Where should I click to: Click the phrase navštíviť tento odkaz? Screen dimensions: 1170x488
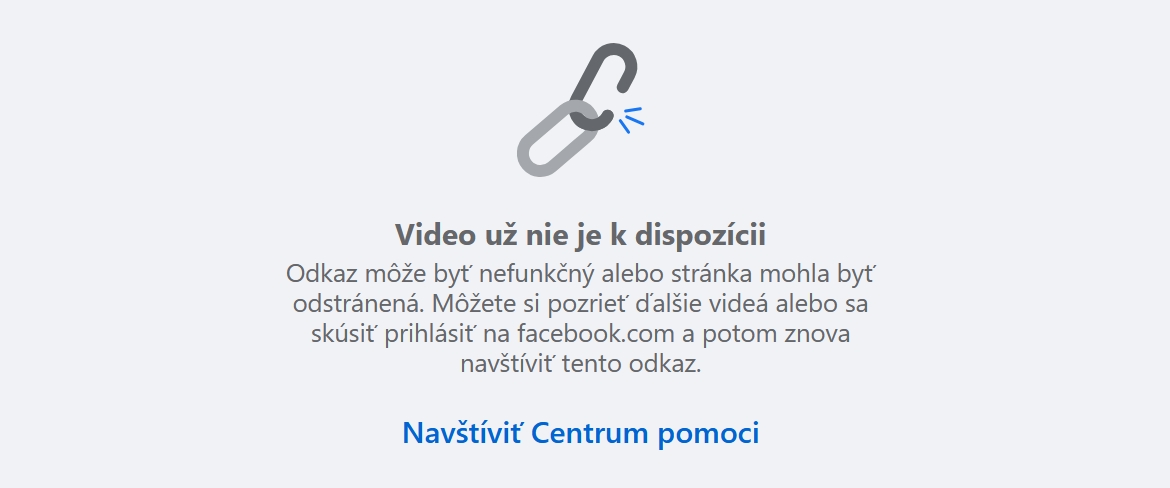[x=581, y=364]
